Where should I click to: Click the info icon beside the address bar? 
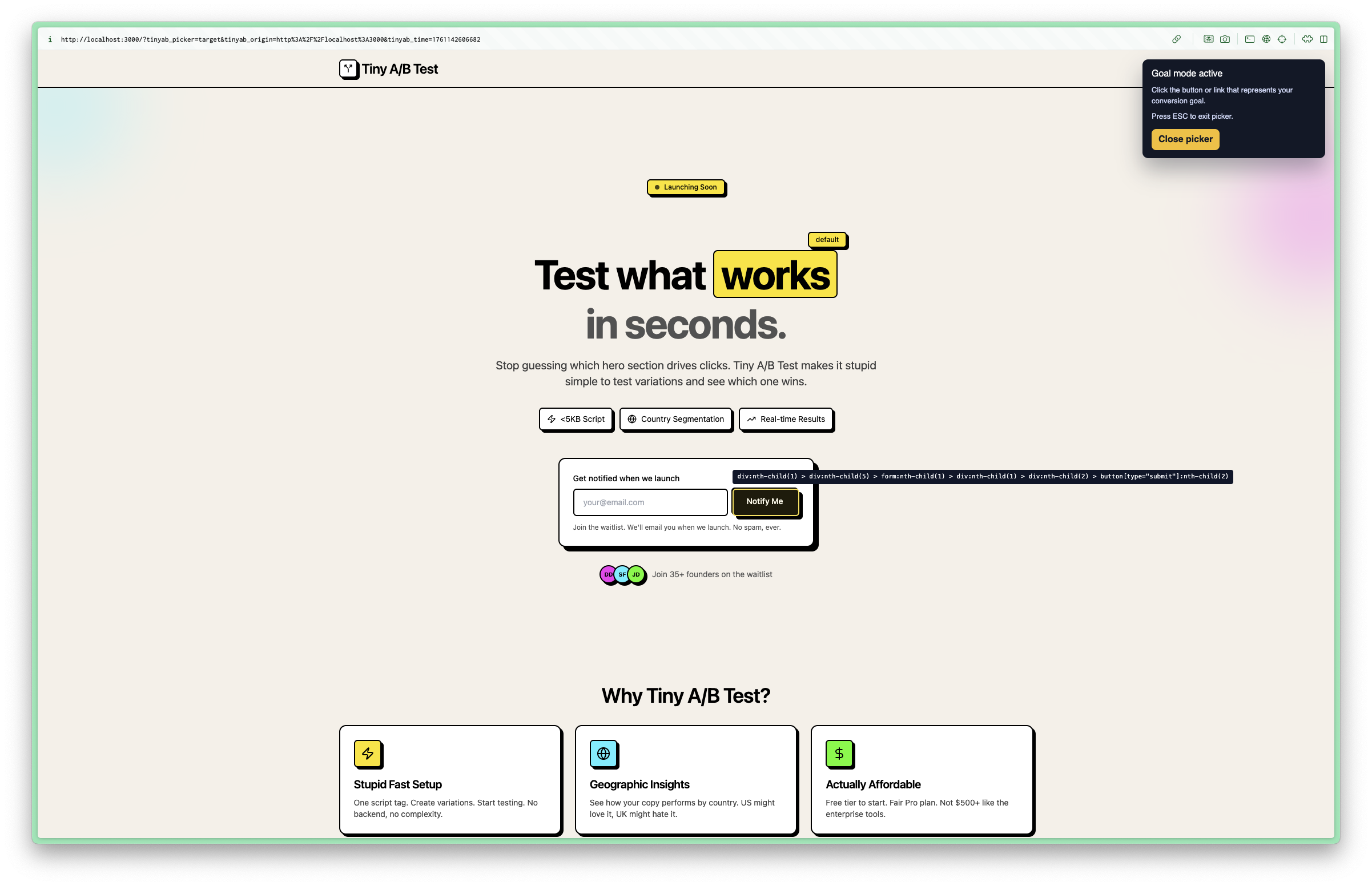(50, 39)
